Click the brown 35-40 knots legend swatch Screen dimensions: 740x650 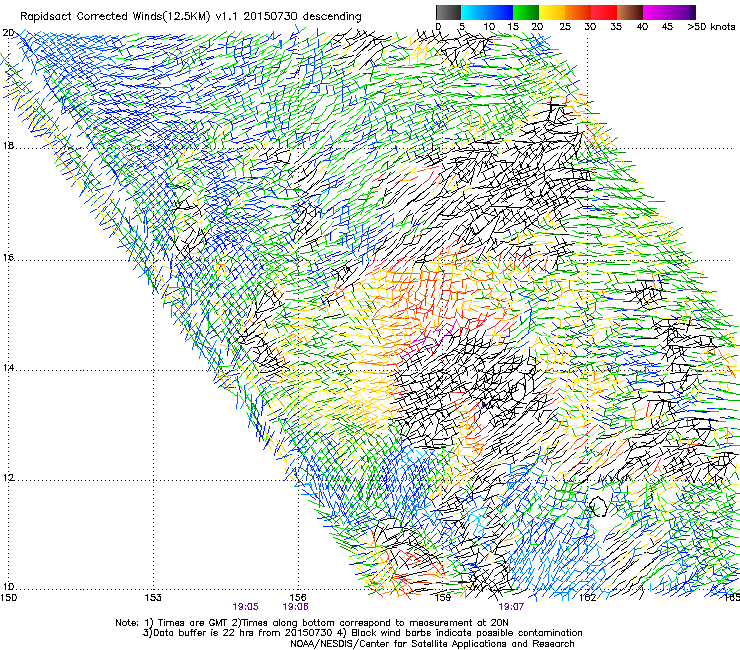coord(630,12)
